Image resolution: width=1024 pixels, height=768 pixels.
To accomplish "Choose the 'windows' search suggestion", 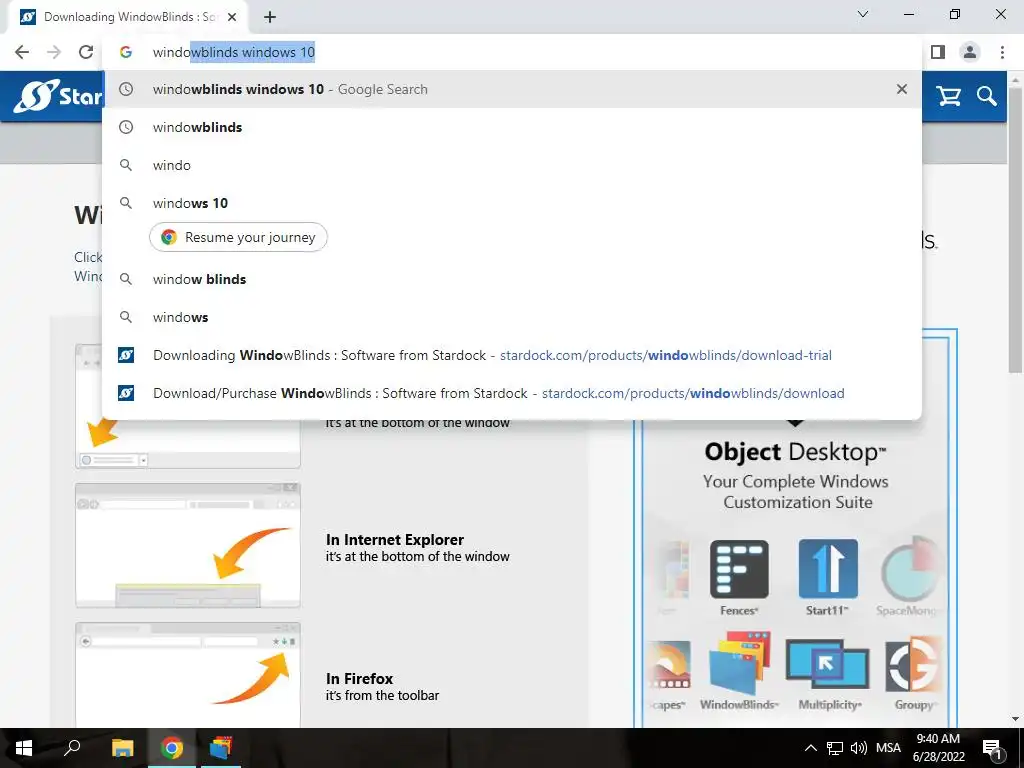I will click(x=512, y=317).
